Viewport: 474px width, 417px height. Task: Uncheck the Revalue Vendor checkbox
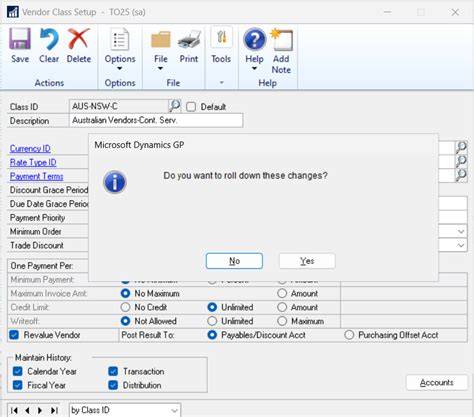(x=14, y=335)
